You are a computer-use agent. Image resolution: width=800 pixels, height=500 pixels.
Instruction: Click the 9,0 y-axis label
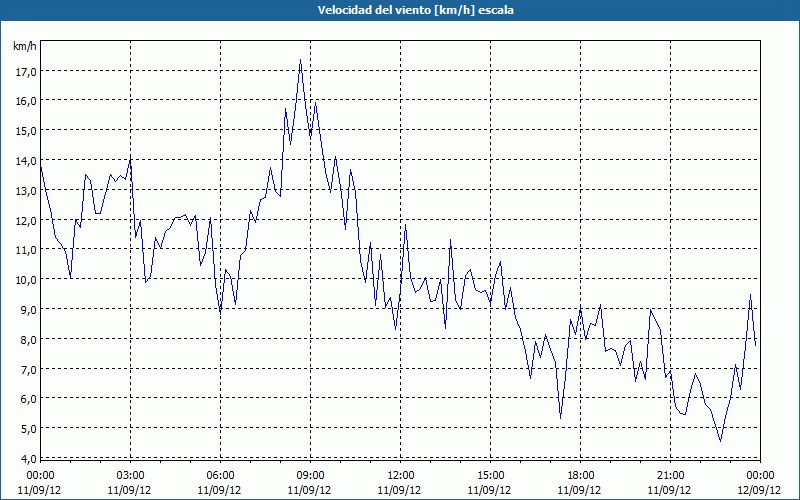click(28, 310)
